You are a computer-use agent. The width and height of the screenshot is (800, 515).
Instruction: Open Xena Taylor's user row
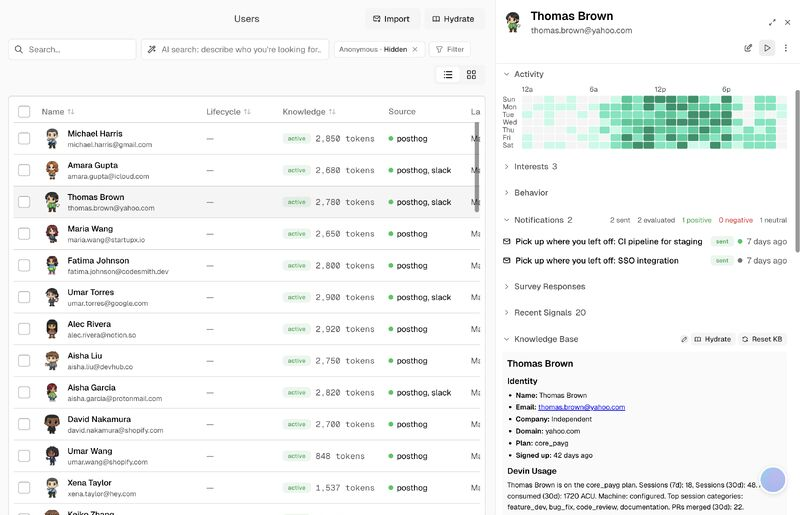point(246,488)
